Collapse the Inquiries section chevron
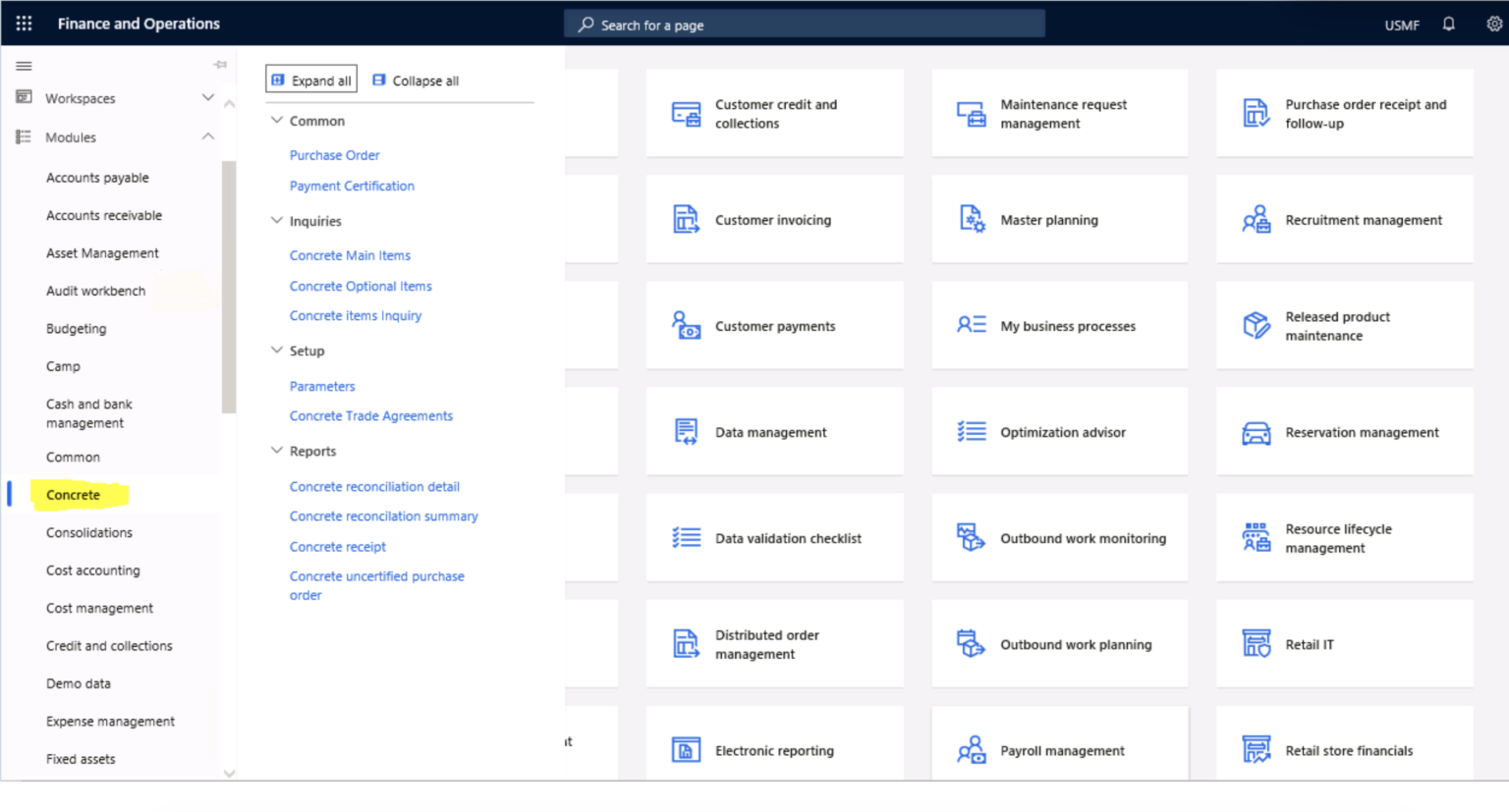1509x812 pixels. (277, 220)
